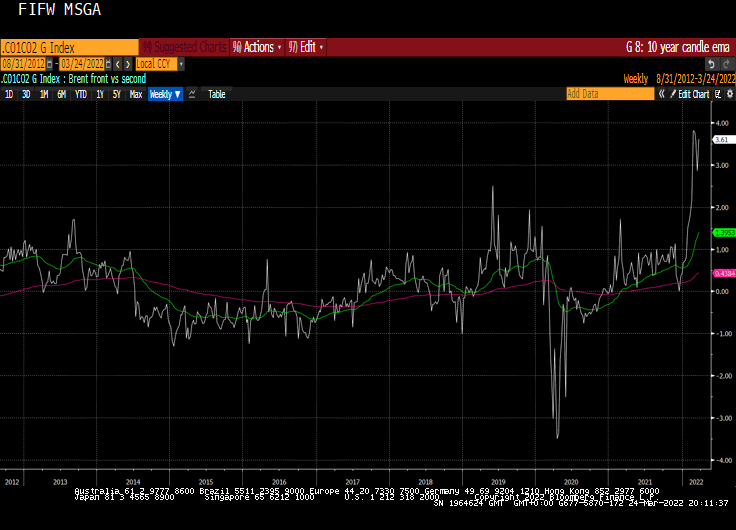
Task: Click the Edit Chart button
Action: 691,94
